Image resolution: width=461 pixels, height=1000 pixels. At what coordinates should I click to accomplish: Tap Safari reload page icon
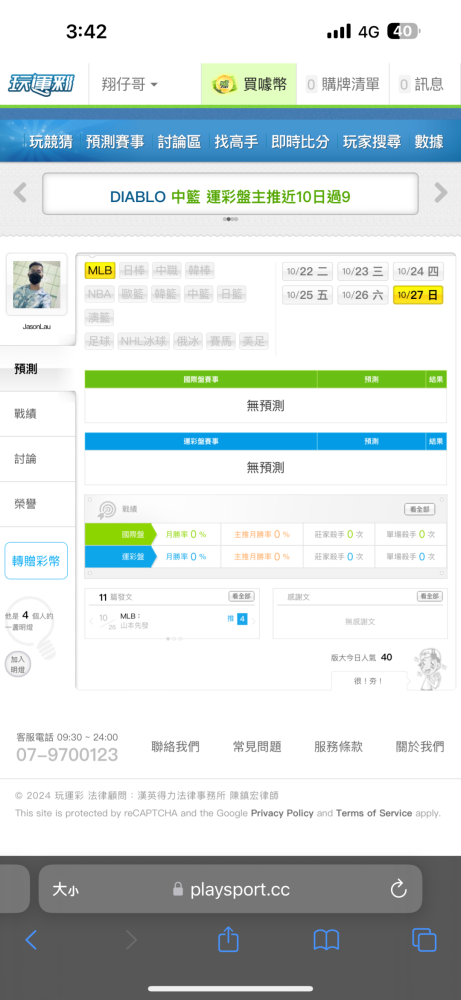point(398,888)
